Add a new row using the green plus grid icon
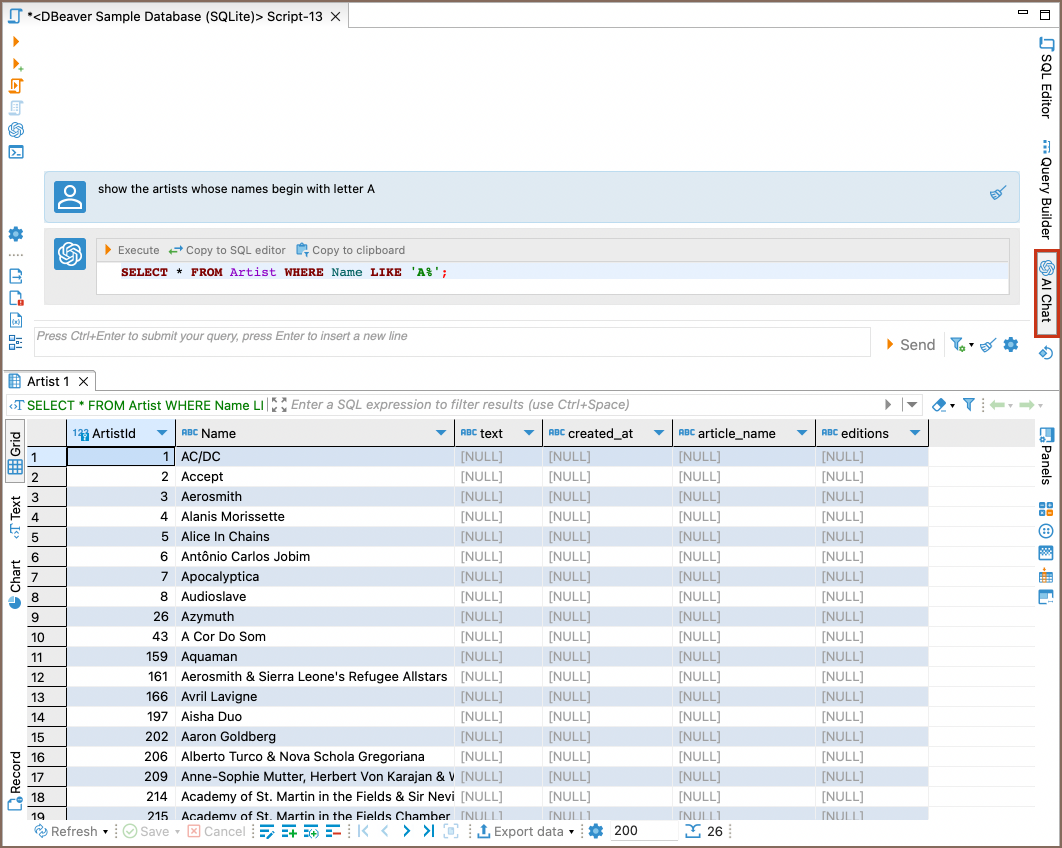Image resolution: width=1062 pixels, height=848 pixels. pyautogui.click(x=290, y=831)
